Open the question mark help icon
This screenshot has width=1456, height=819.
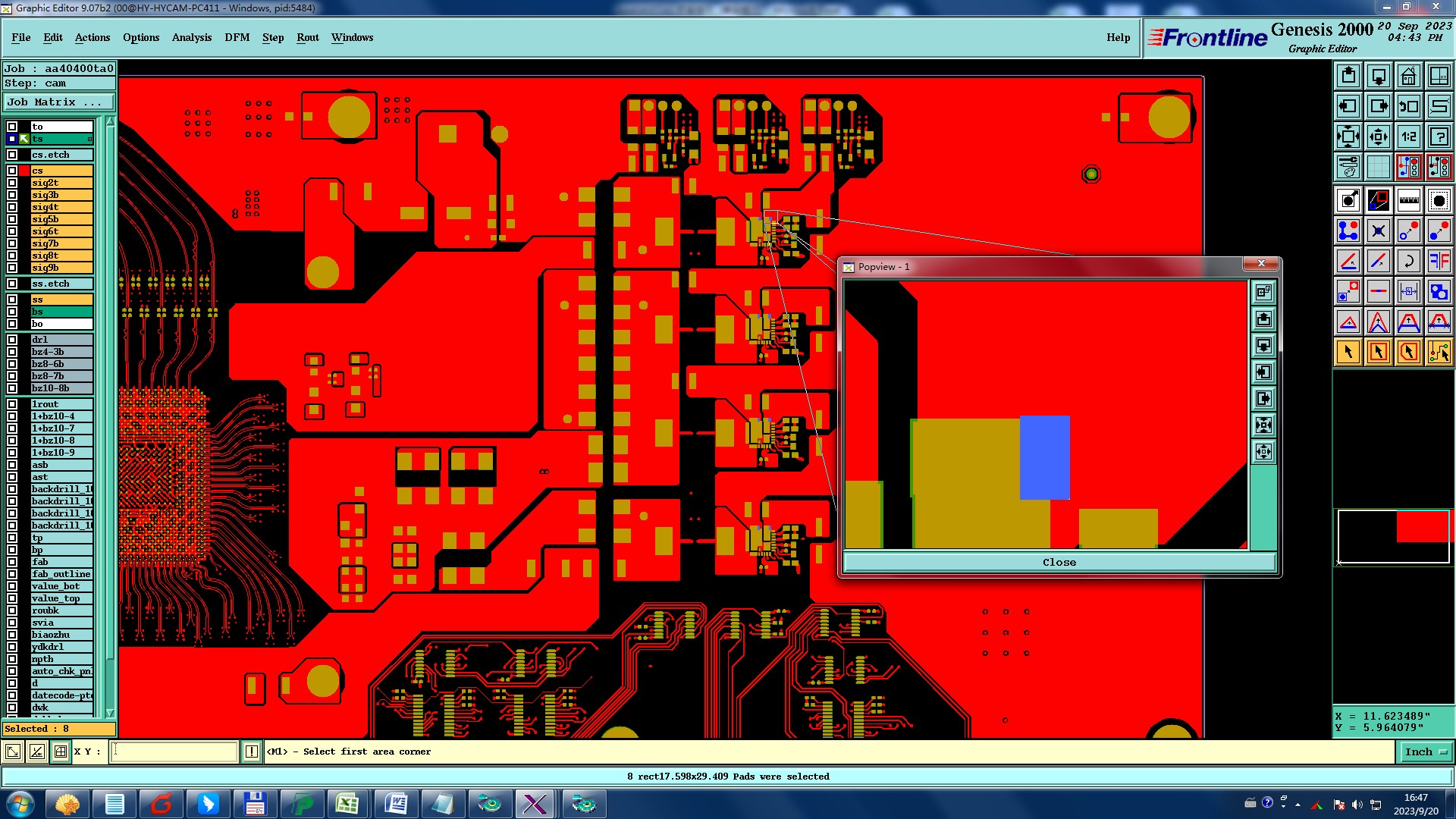1439,136
